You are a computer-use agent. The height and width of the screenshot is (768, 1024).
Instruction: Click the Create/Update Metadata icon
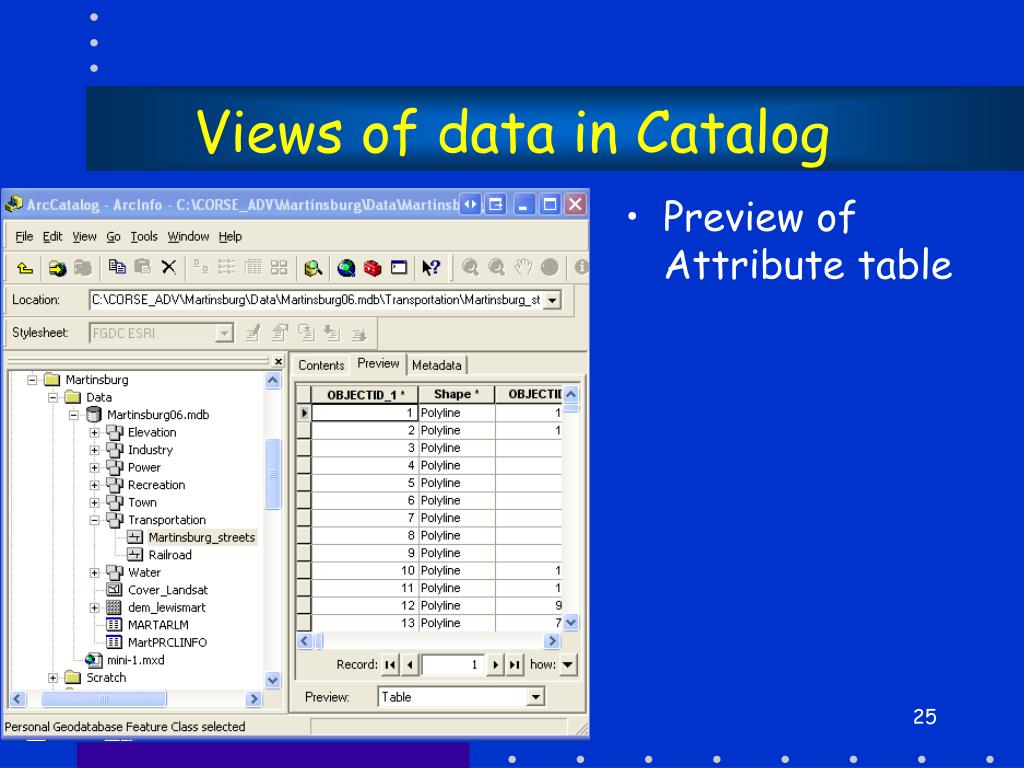tap(306, 333)
